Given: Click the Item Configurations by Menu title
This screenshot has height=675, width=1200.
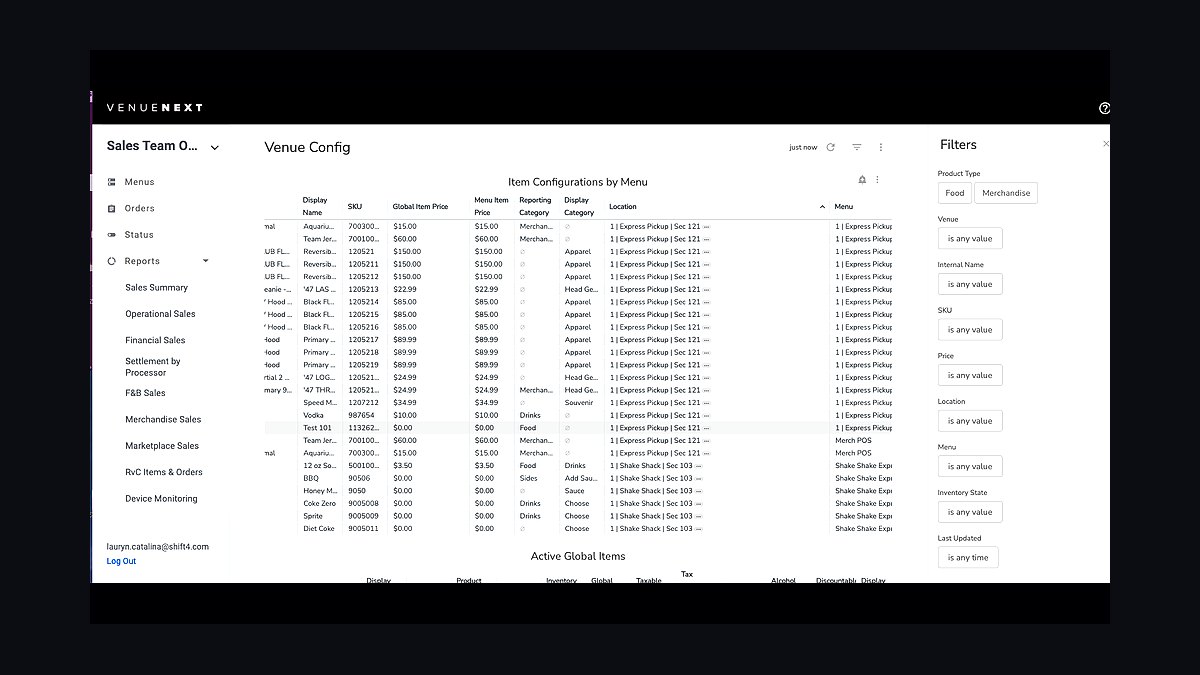Looking at the screenshot, I should click(x=578, y=182).
